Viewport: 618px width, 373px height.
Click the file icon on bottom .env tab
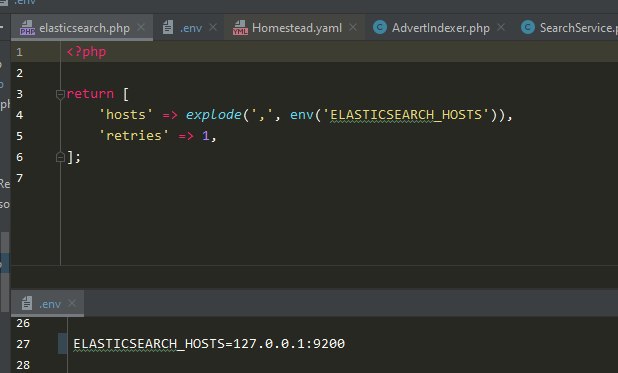27,304
